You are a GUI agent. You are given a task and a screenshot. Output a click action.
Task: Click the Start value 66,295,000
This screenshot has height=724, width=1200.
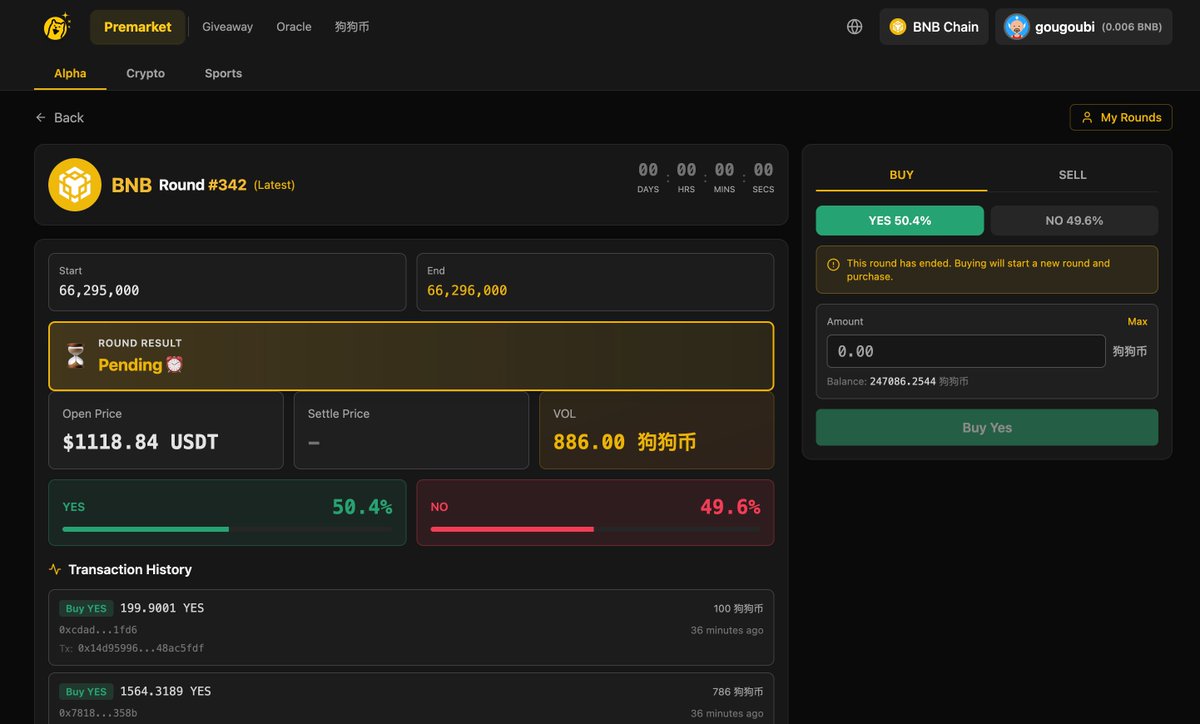point(99,290)
